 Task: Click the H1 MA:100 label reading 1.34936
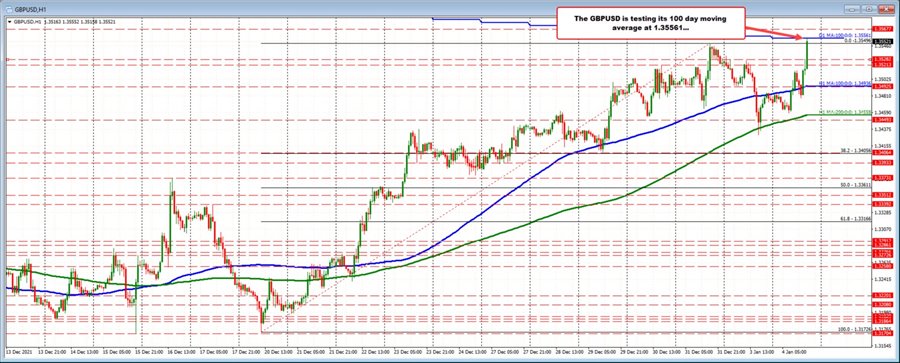click(845, 83)
